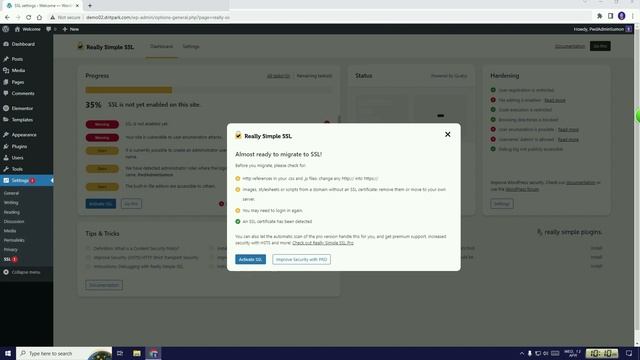Viewport: 640px width, 360px height.
Task: Show remaining tasks in Progress panel
Action: click(314, 76)
